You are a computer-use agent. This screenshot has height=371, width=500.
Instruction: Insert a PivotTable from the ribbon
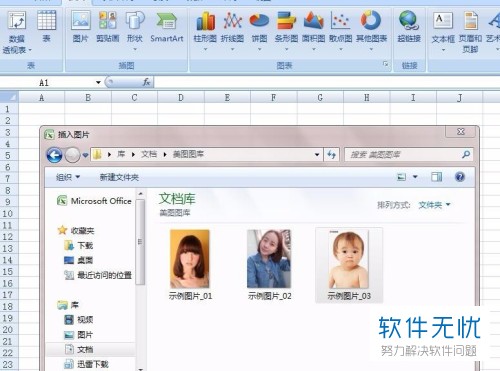[17, 32]
